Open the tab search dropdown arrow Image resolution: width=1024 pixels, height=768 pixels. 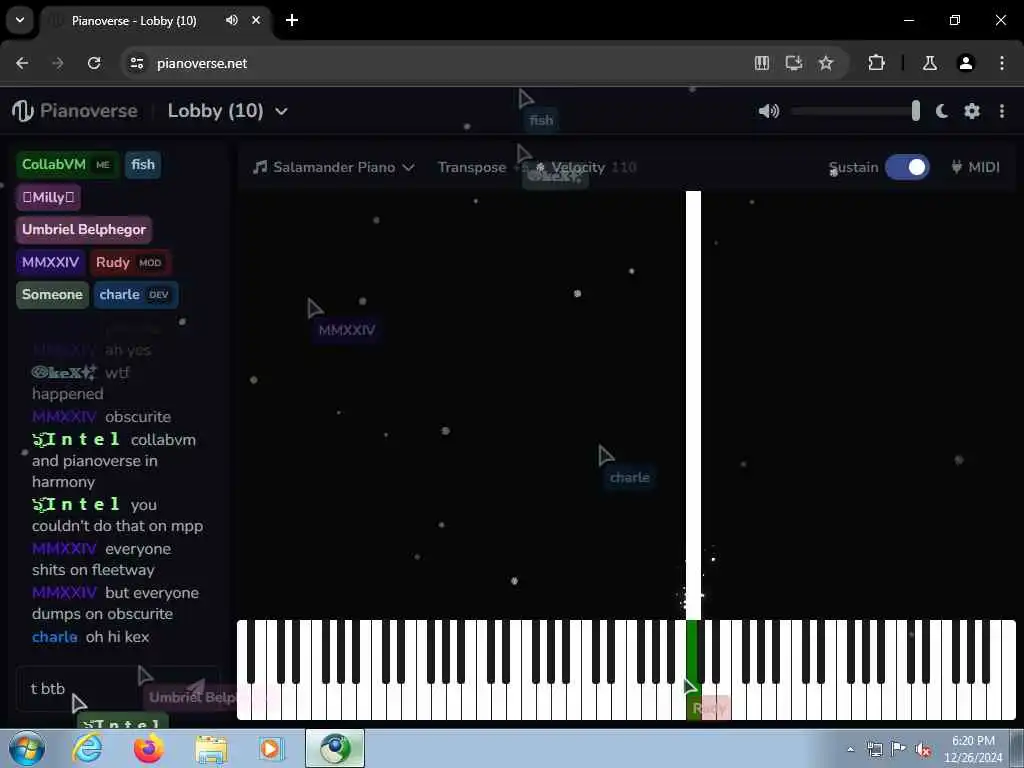click(x=20, y=20)
